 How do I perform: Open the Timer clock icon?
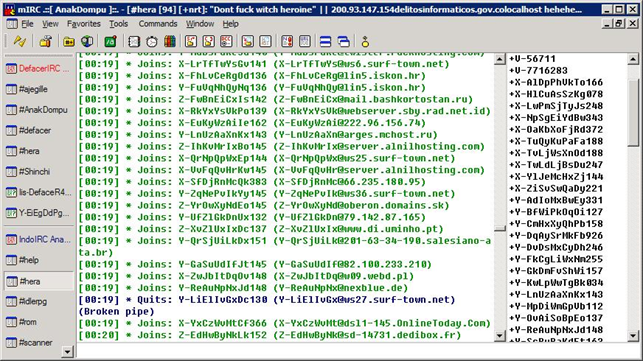pyautogui.click(x=152, y=41)
